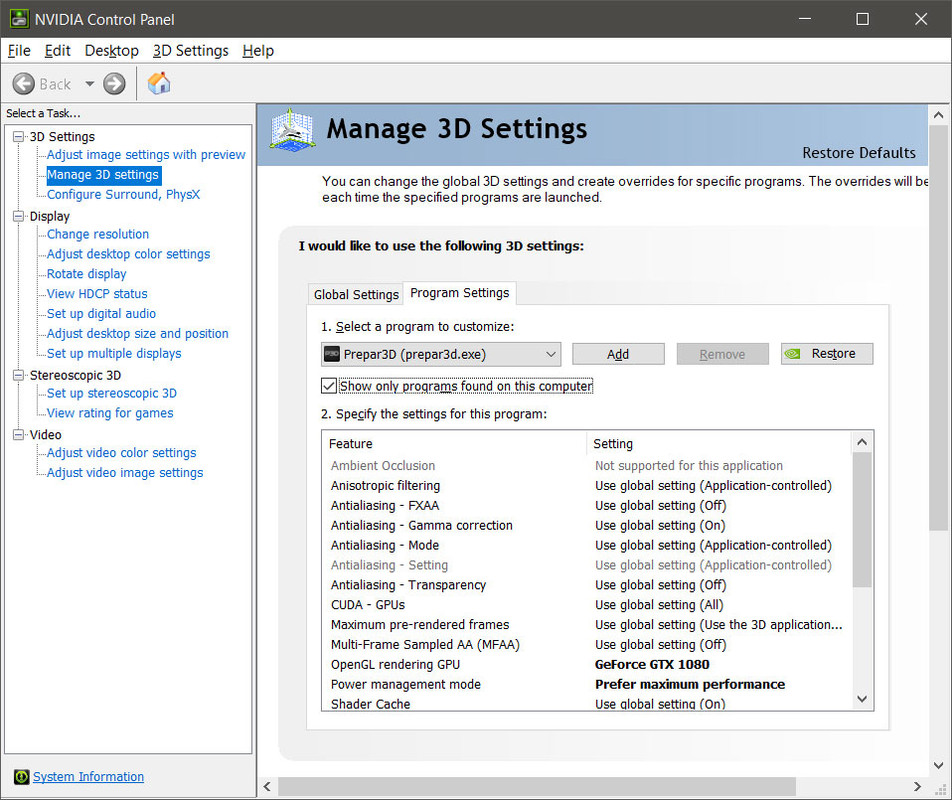Click the Back arrow icon
Screen dimensions: 952x800
pyautogui.click(x=24, y=84)
